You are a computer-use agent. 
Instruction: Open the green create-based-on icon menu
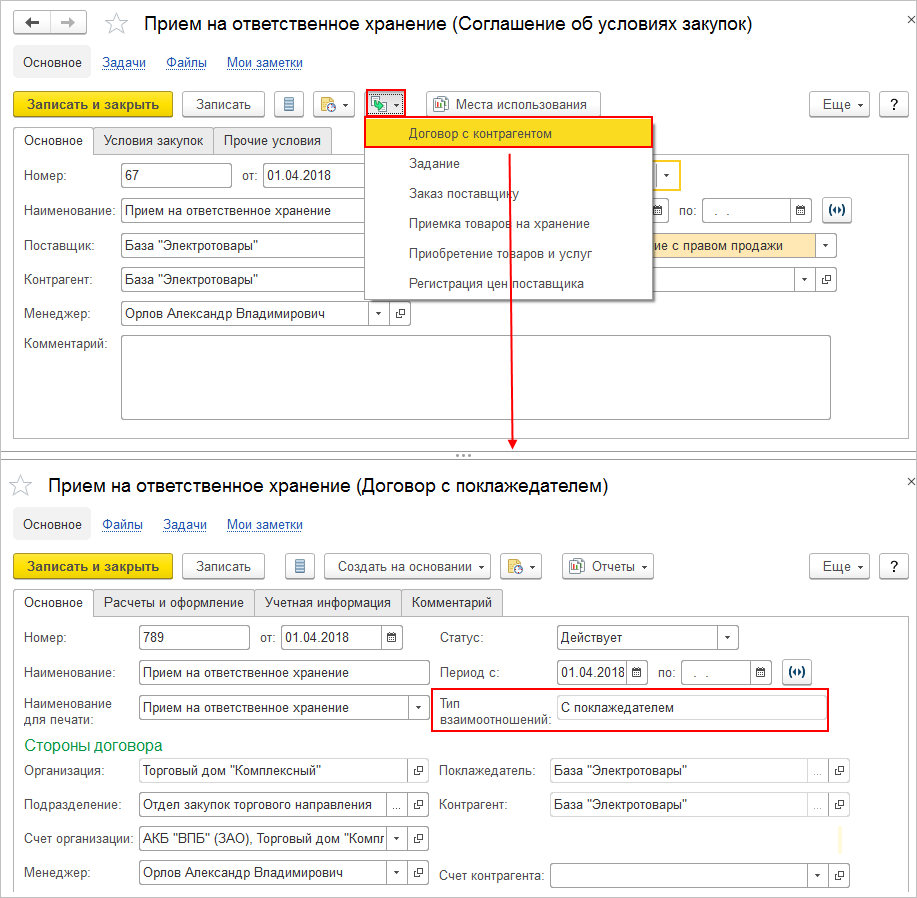[385, 104]
